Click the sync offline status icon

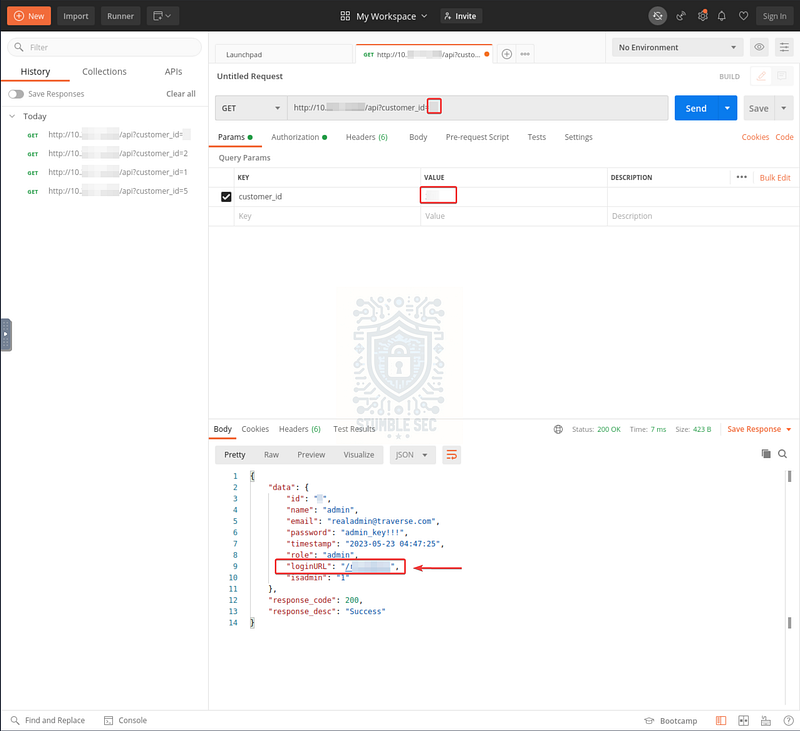click(658, 16)
